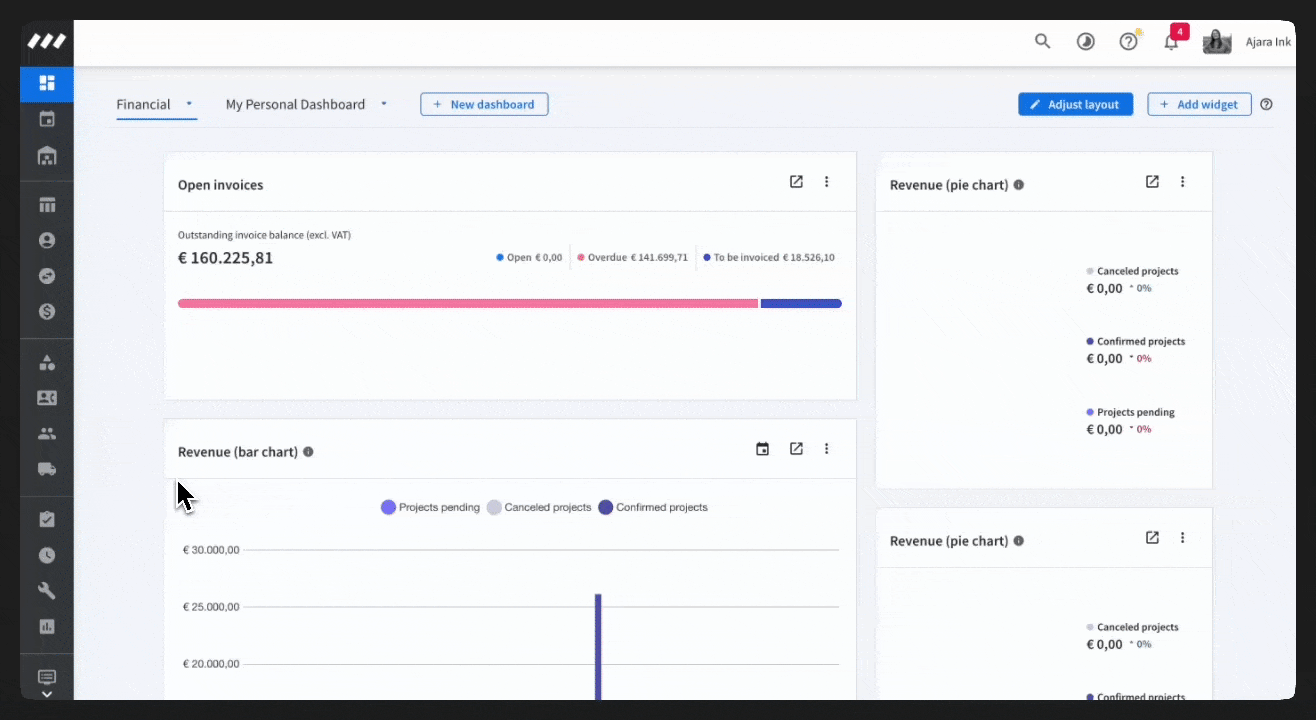Click the € 160.225,81 outstanding balance

(225, 258)
